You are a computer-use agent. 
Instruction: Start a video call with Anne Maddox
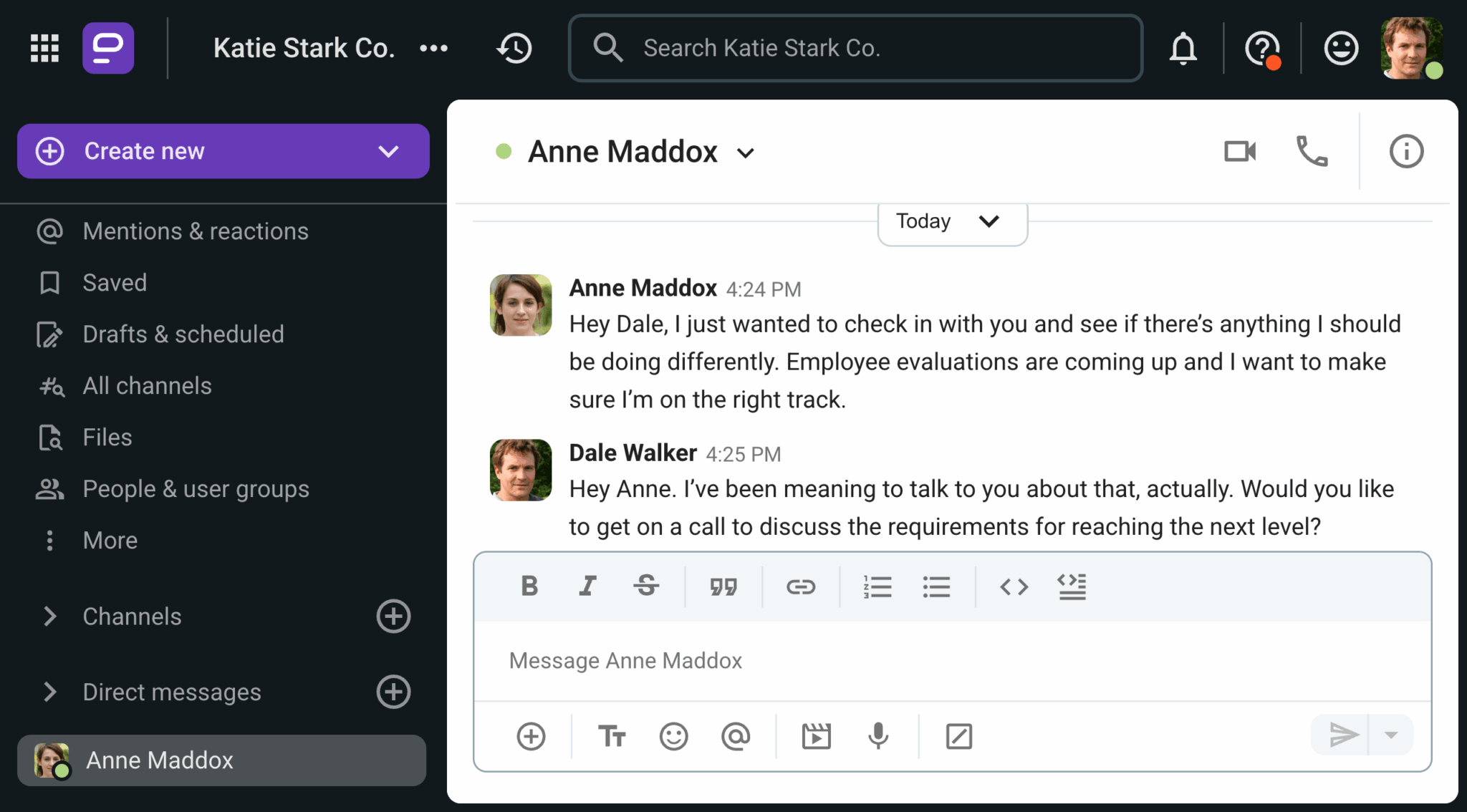coord(1240,152)
